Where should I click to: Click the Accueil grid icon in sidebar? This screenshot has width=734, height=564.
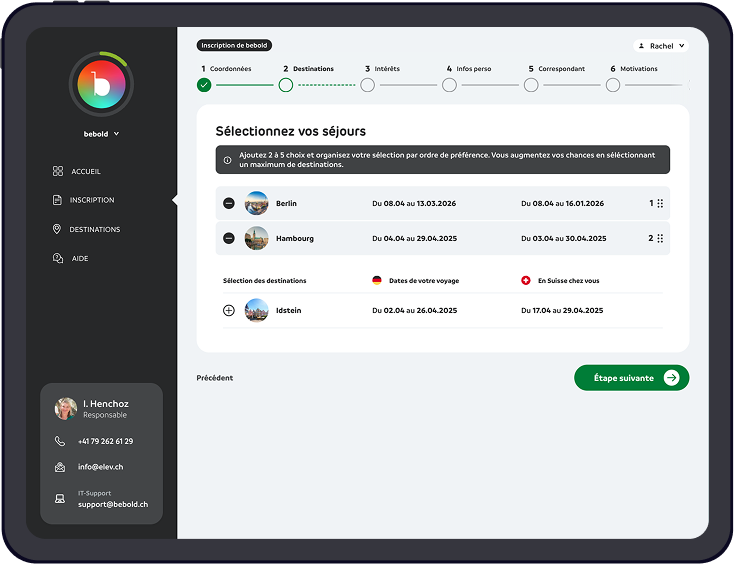(x=58, y=171)
